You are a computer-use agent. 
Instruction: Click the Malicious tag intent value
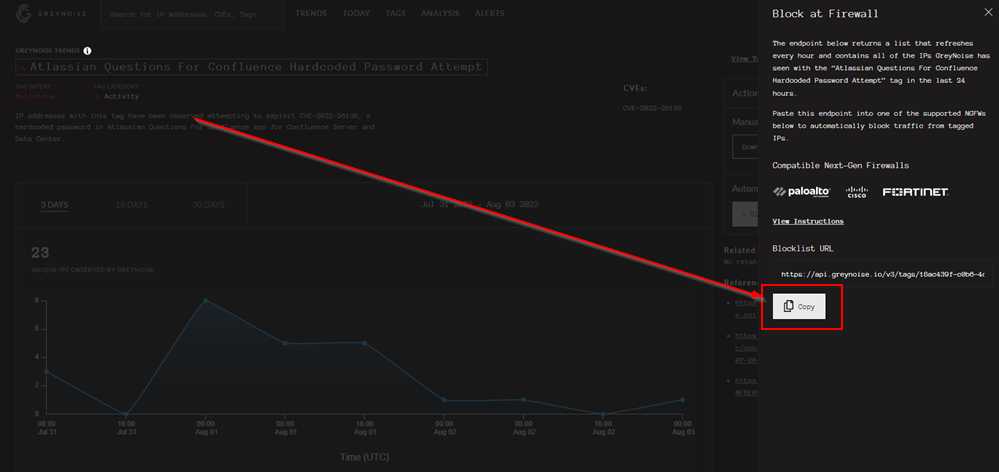(x=35, y=96)
